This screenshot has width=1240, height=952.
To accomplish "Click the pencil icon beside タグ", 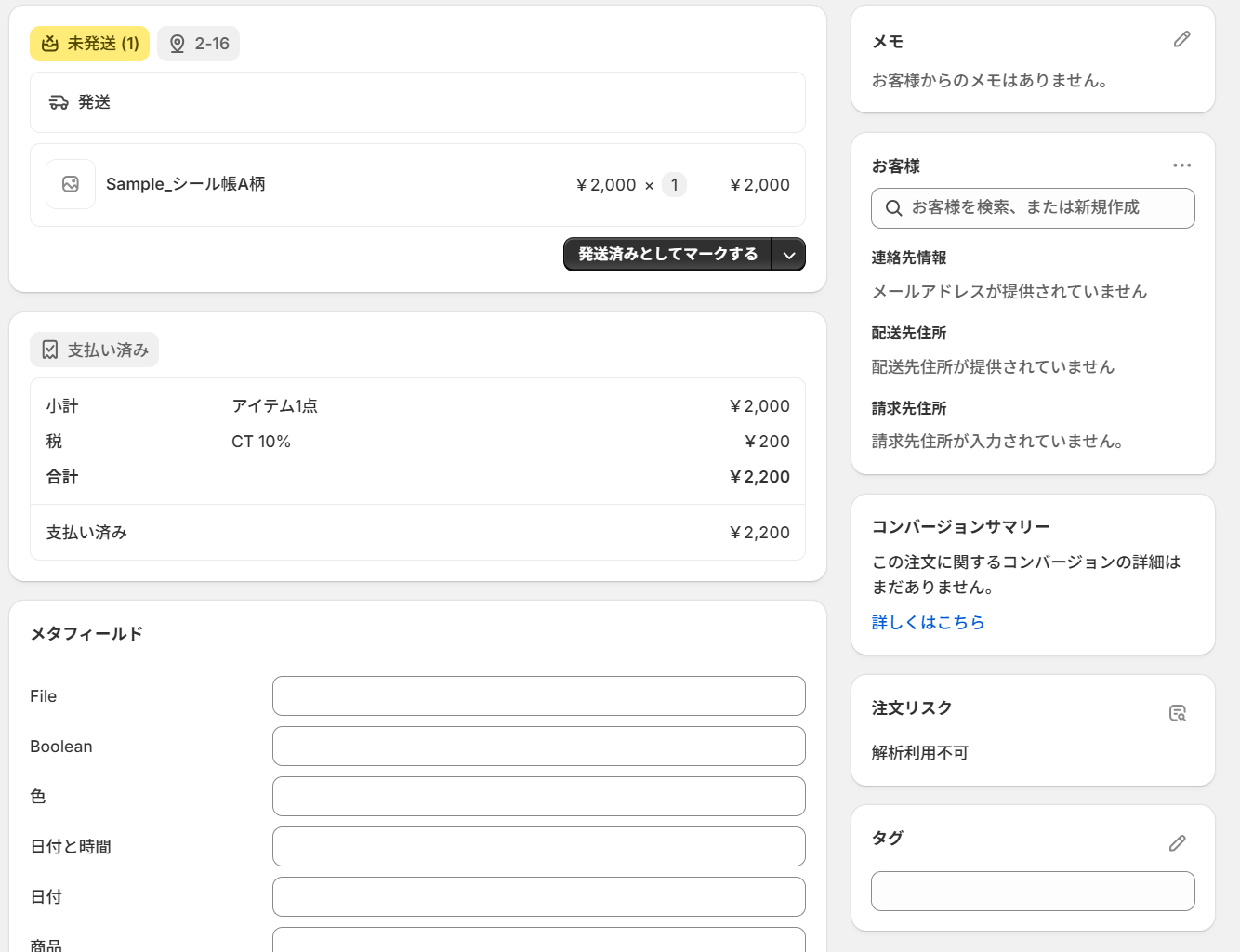I will (1177, 843).
